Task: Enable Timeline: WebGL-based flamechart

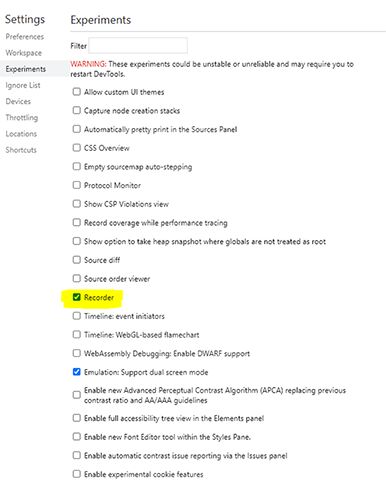Action: pos(77,334)
